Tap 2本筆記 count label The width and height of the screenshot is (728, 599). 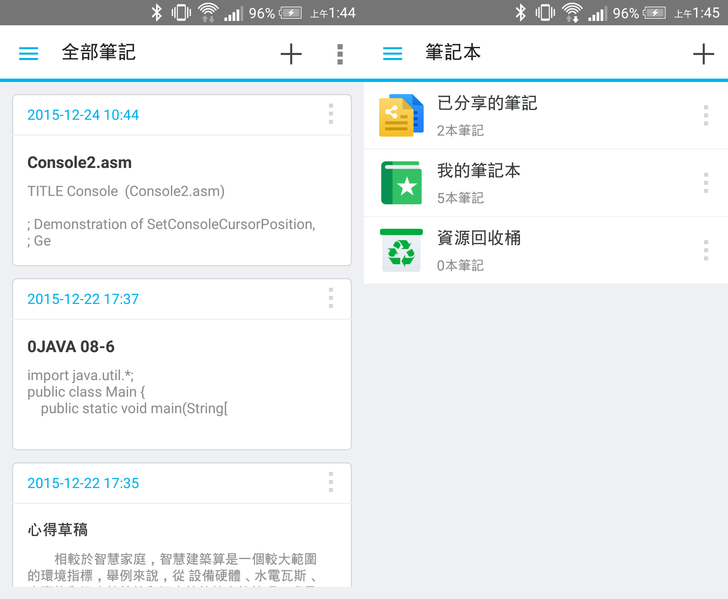tap(460, 130)
